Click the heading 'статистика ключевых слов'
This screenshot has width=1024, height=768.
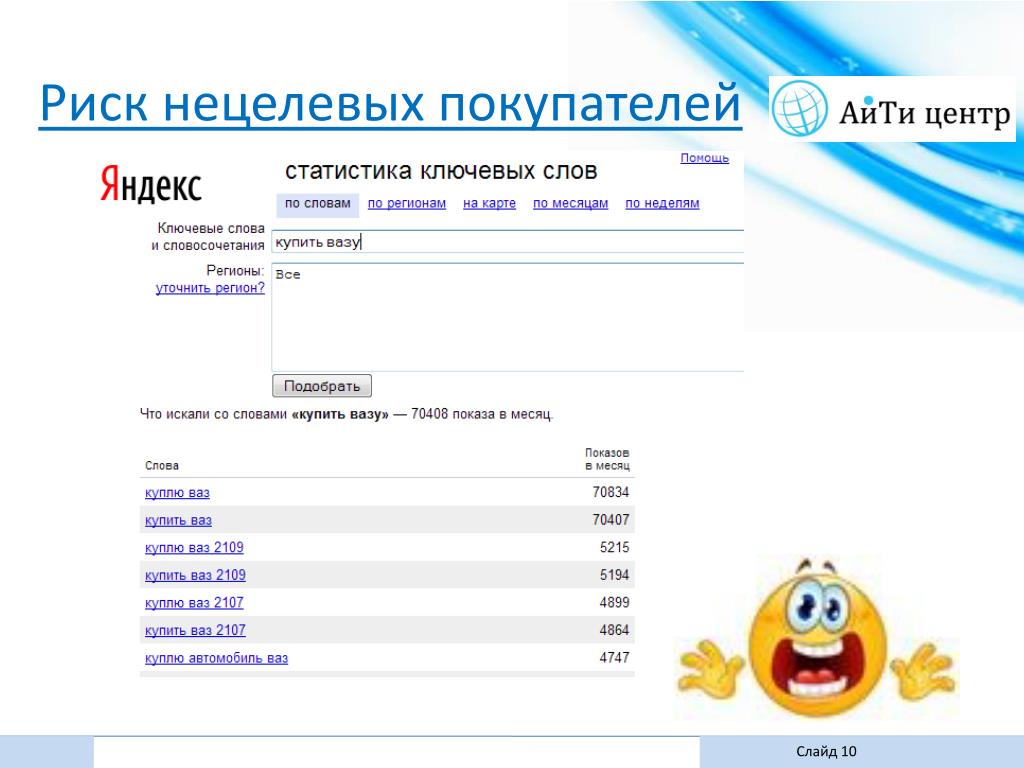441,171
